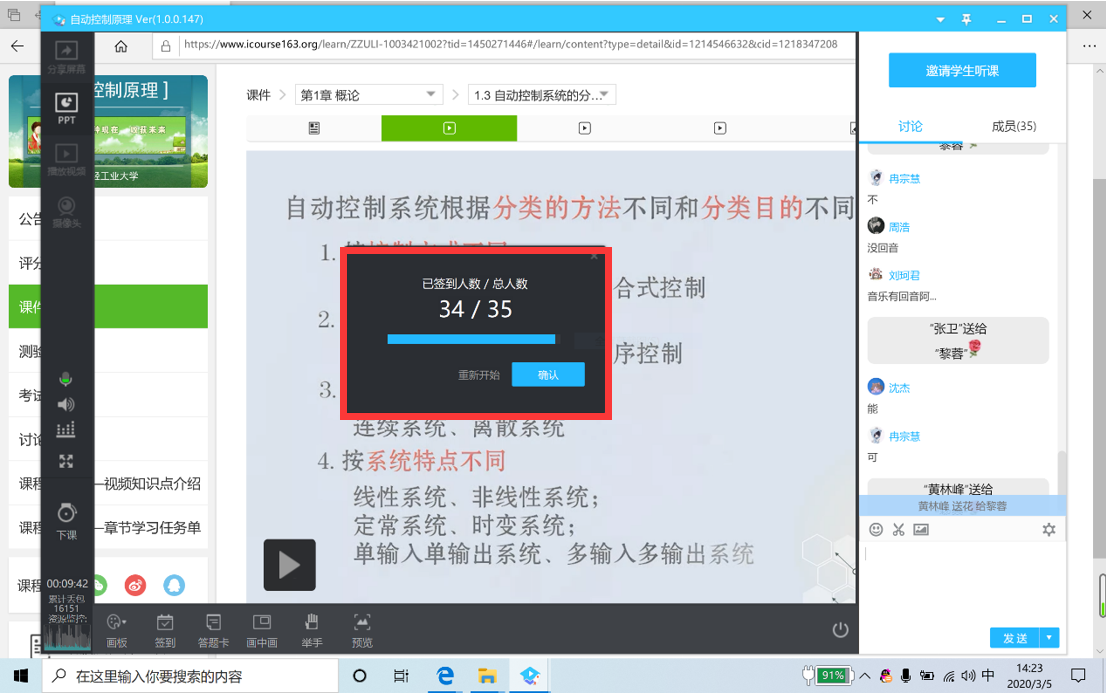Share the course via Weibo icon

(135, 585)
